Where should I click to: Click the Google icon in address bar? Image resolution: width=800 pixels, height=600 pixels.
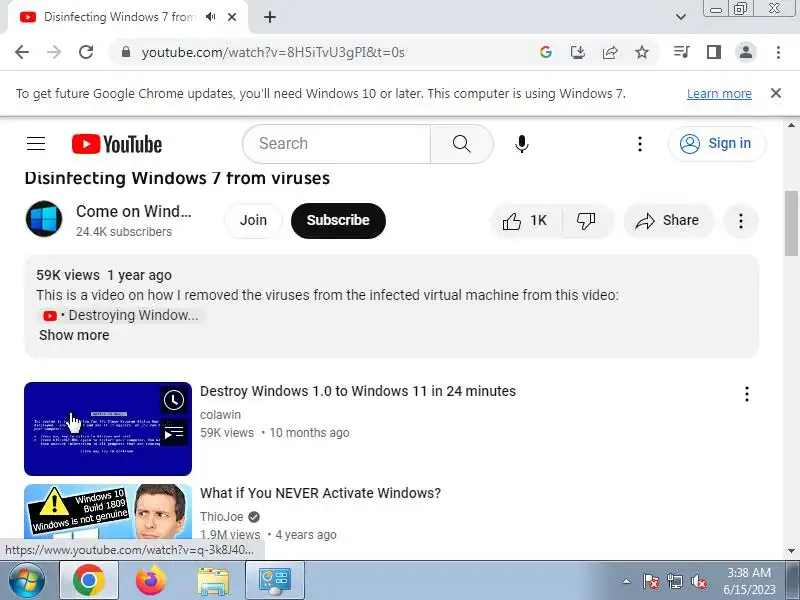(x=545, y=52)
